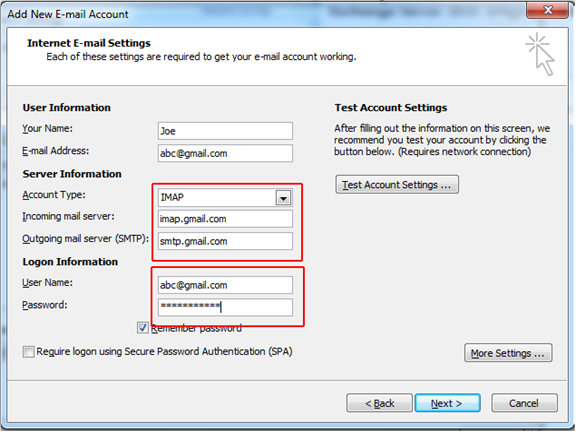Focus the E-mail Address input field

click(225, 153)
